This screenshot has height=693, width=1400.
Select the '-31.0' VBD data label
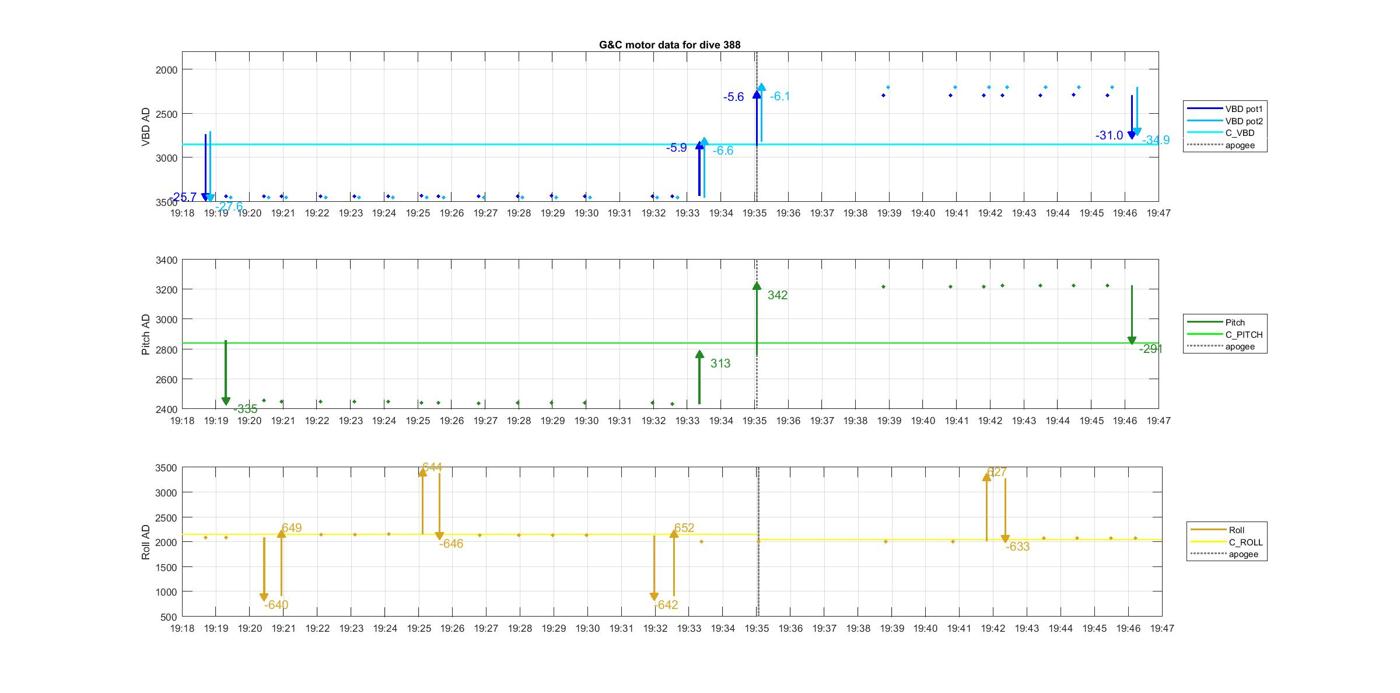click(x=1109, y=136)
